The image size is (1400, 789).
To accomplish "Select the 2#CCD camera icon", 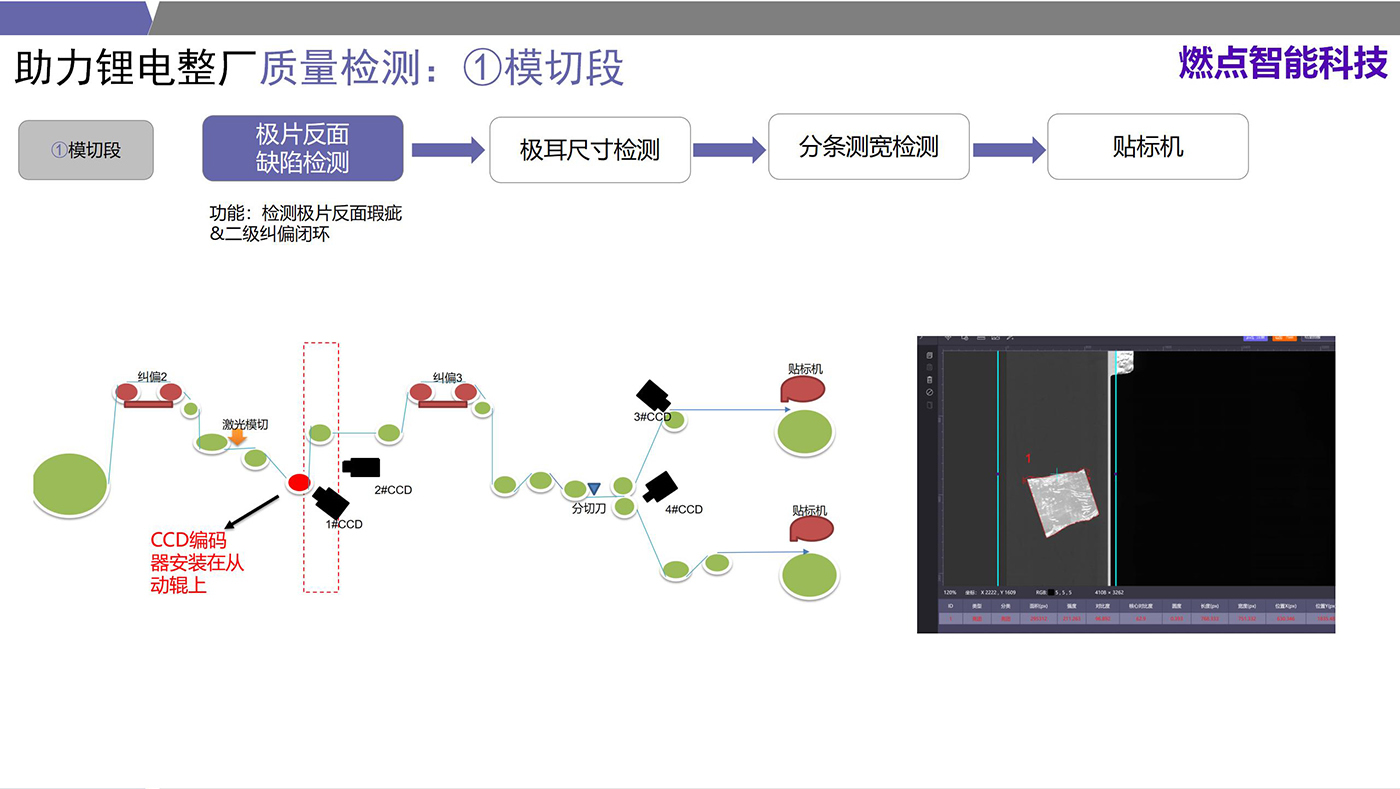I will click(361, 466).
